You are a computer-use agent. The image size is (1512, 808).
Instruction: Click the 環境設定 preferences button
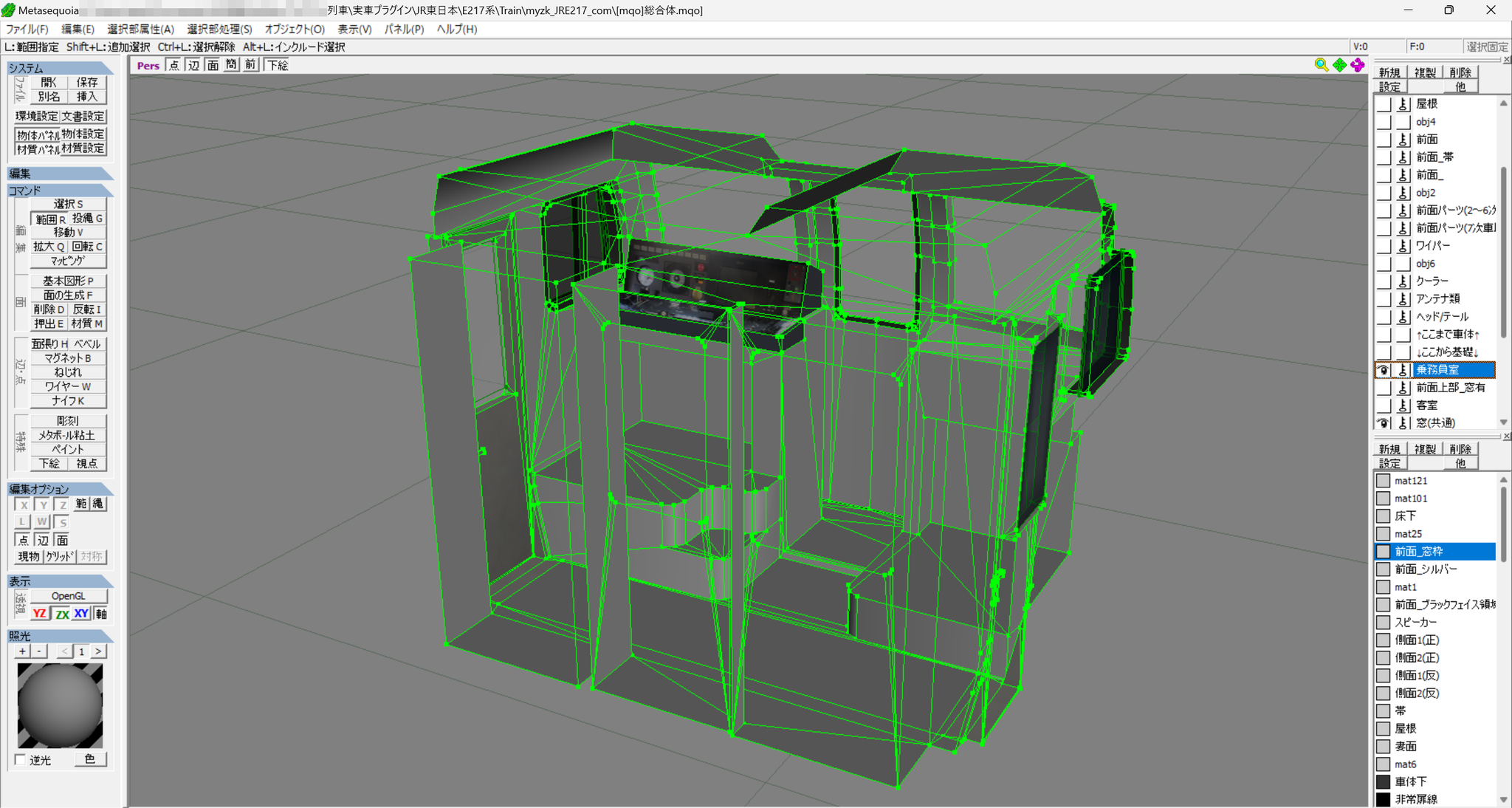(x=36, y=117)
